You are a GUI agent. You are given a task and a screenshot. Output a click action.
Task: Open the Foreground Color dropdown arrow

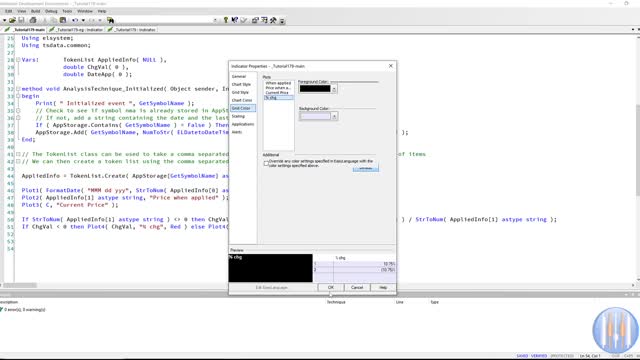coord(334,89)
